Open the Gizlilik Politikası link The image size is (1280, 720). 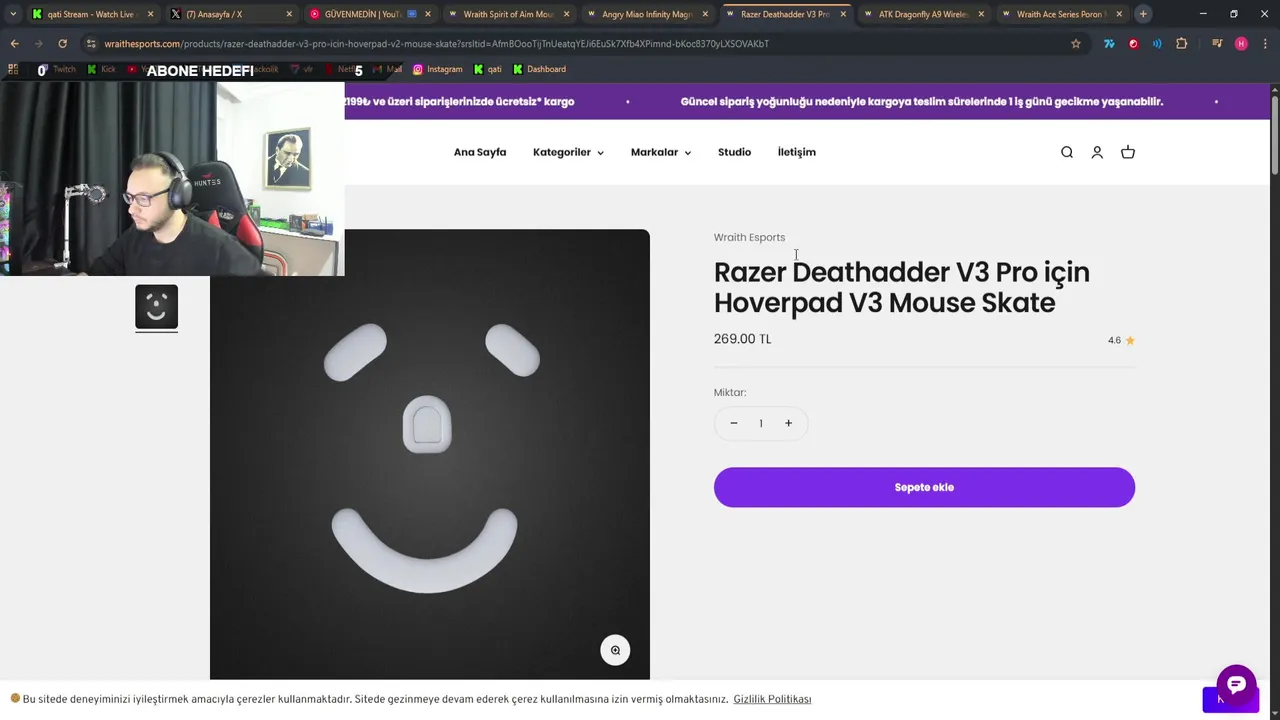click(772, 699)
